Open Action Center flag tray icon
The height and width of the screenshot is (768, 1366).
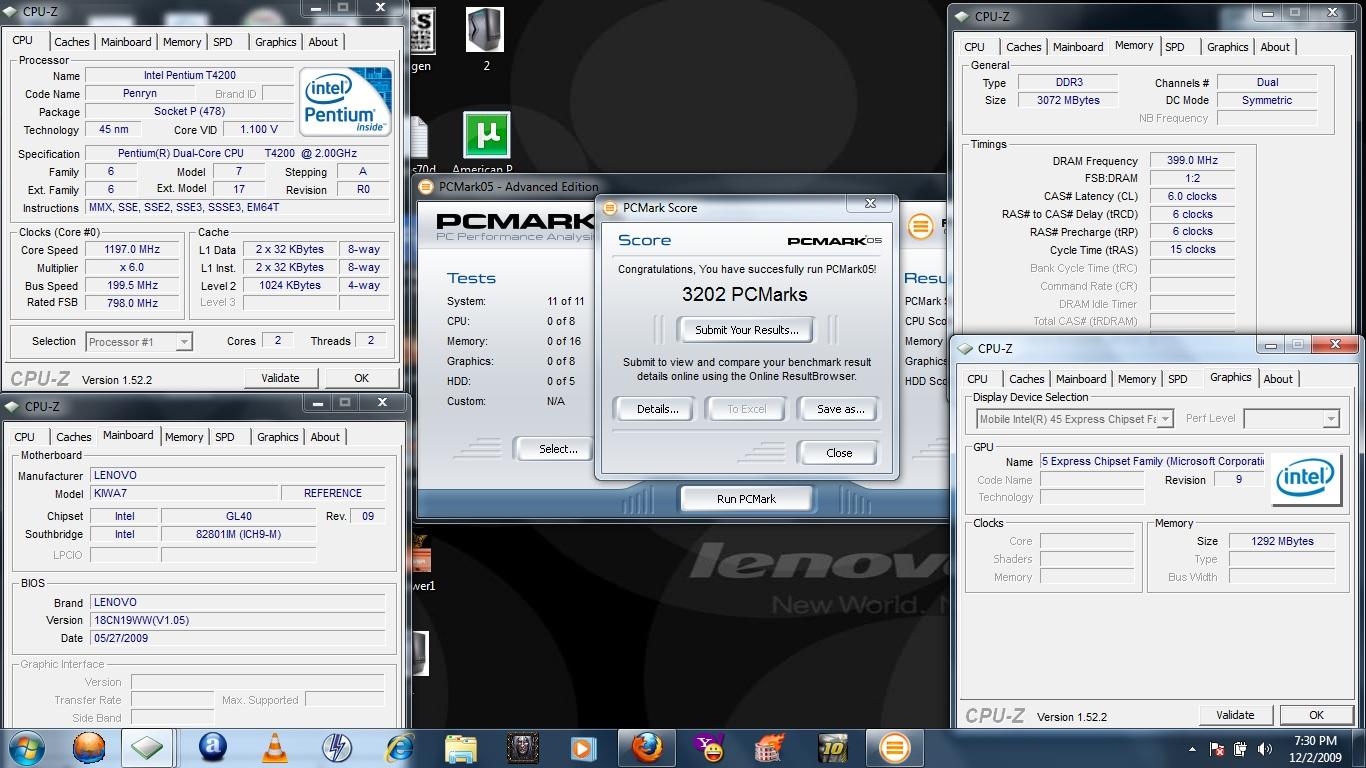pyautogui.click(x=1218, y=748)
